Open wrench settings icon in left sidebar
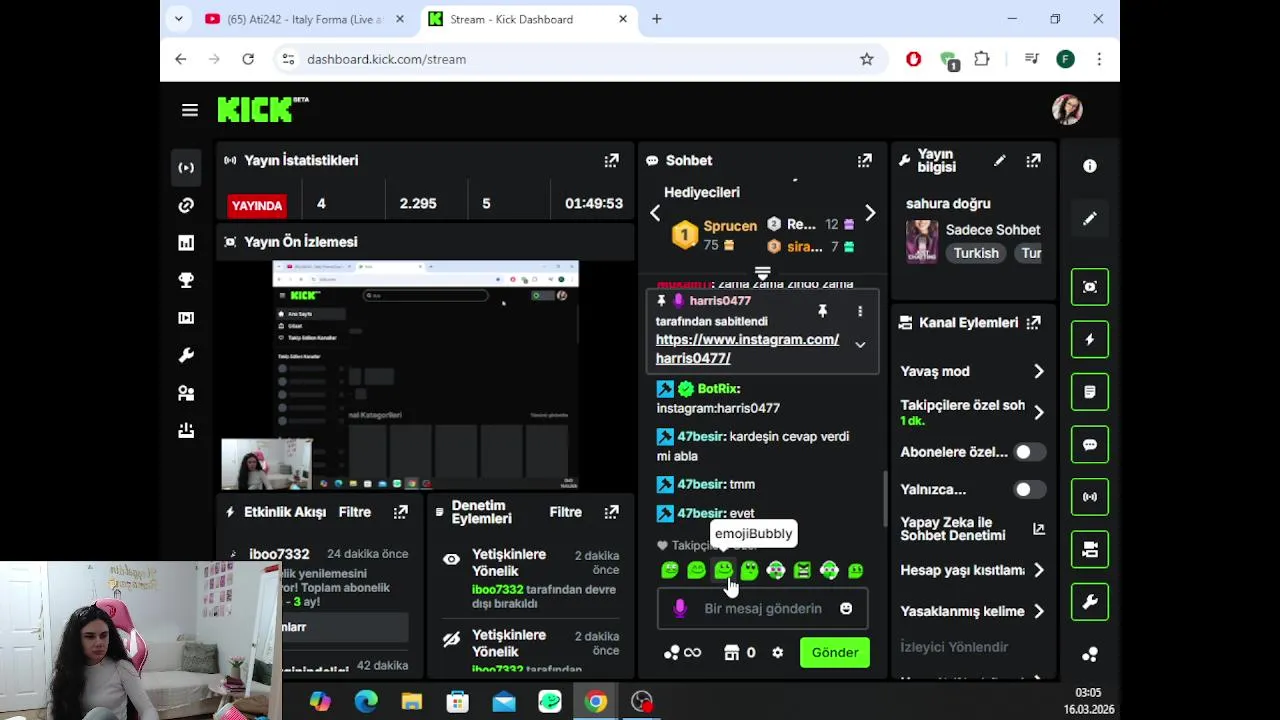 [x=186, y=356]
